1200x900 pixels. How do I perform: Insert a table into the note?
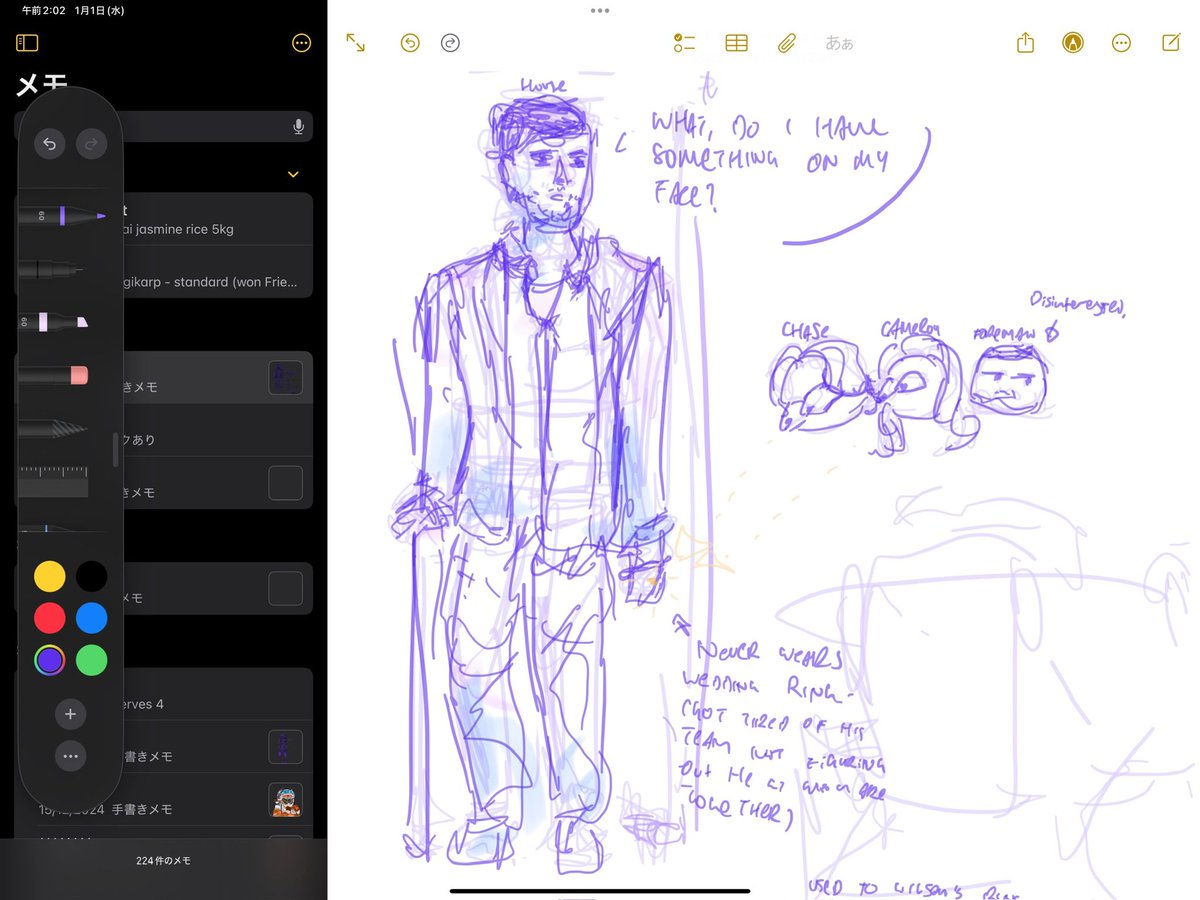(736, 43)
